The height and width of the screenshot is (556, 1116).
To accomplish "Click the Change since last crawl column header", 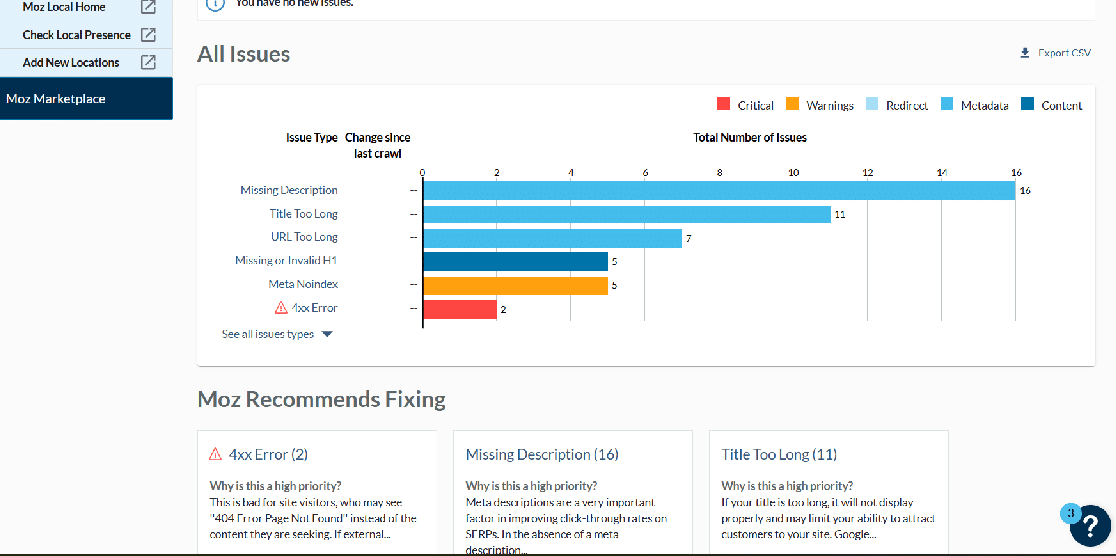I will point(377,145).
